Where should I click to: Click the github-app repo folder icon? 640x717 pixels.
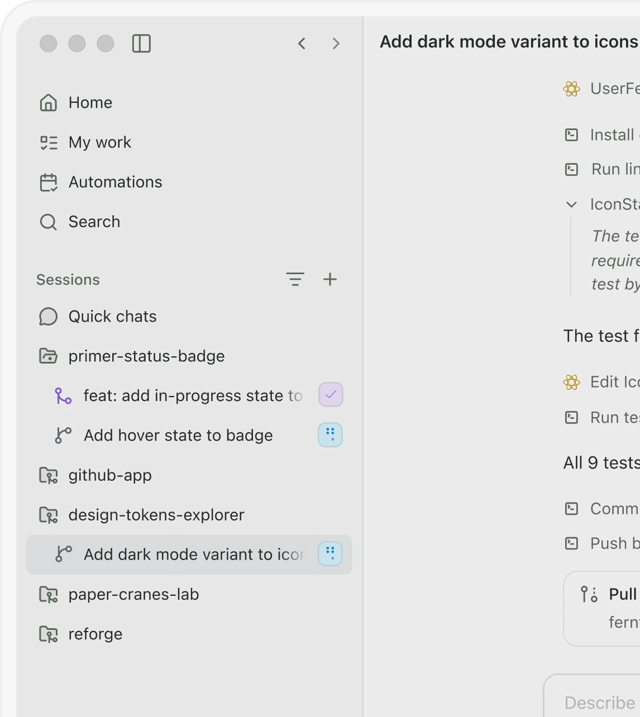[x=48, y=476]
